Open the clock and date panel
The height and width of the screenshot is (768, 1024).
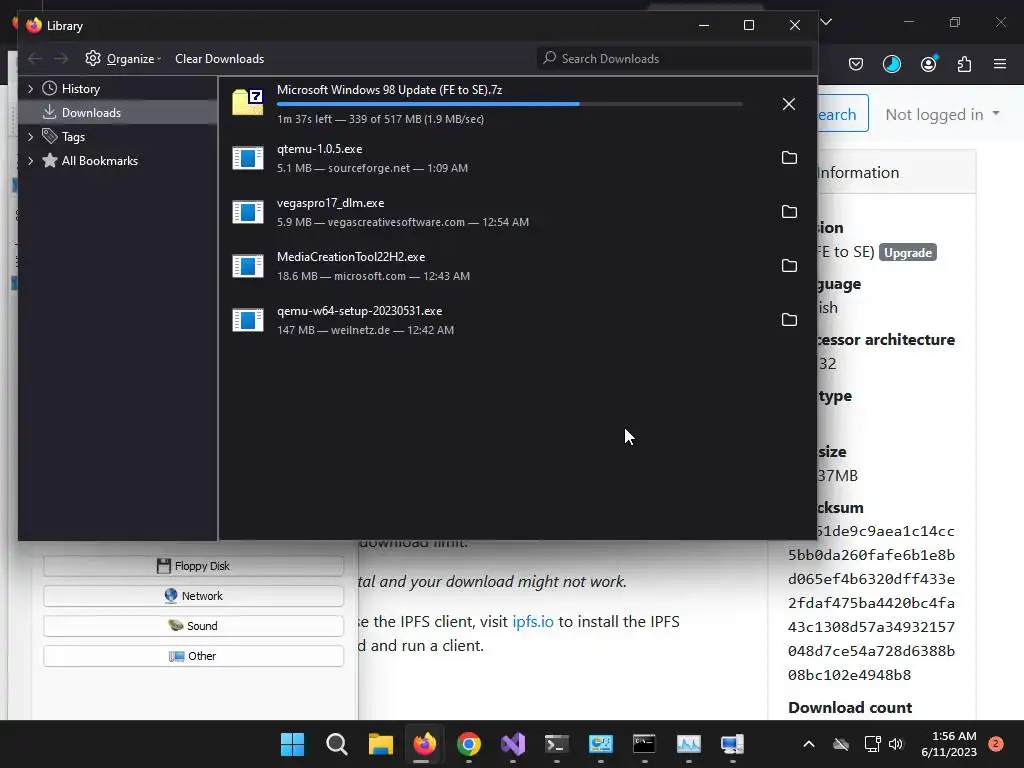[x=949, y=744]
